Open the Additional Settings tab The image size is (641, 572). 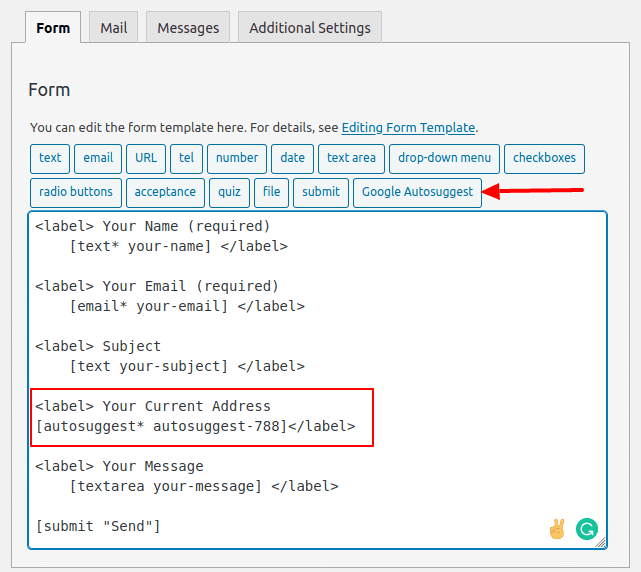[310, 27]
